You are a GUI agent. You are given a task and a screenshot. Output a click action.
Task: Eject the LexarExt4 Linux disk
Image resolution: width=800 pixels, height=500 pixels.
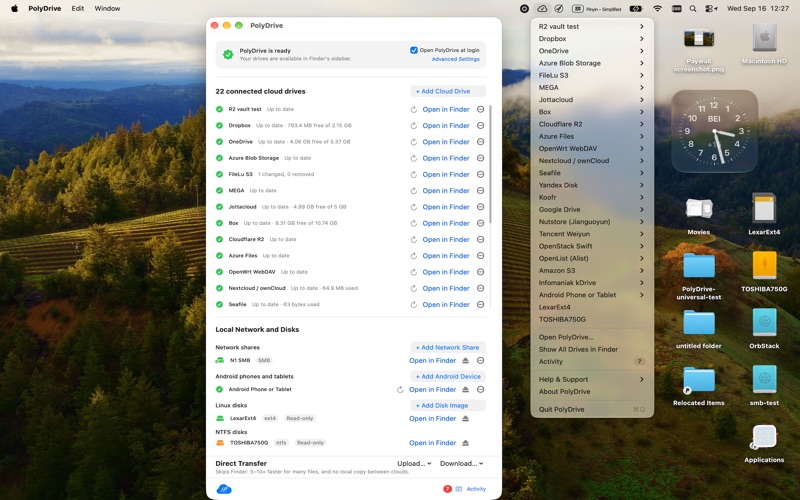(x=465, y=418)
